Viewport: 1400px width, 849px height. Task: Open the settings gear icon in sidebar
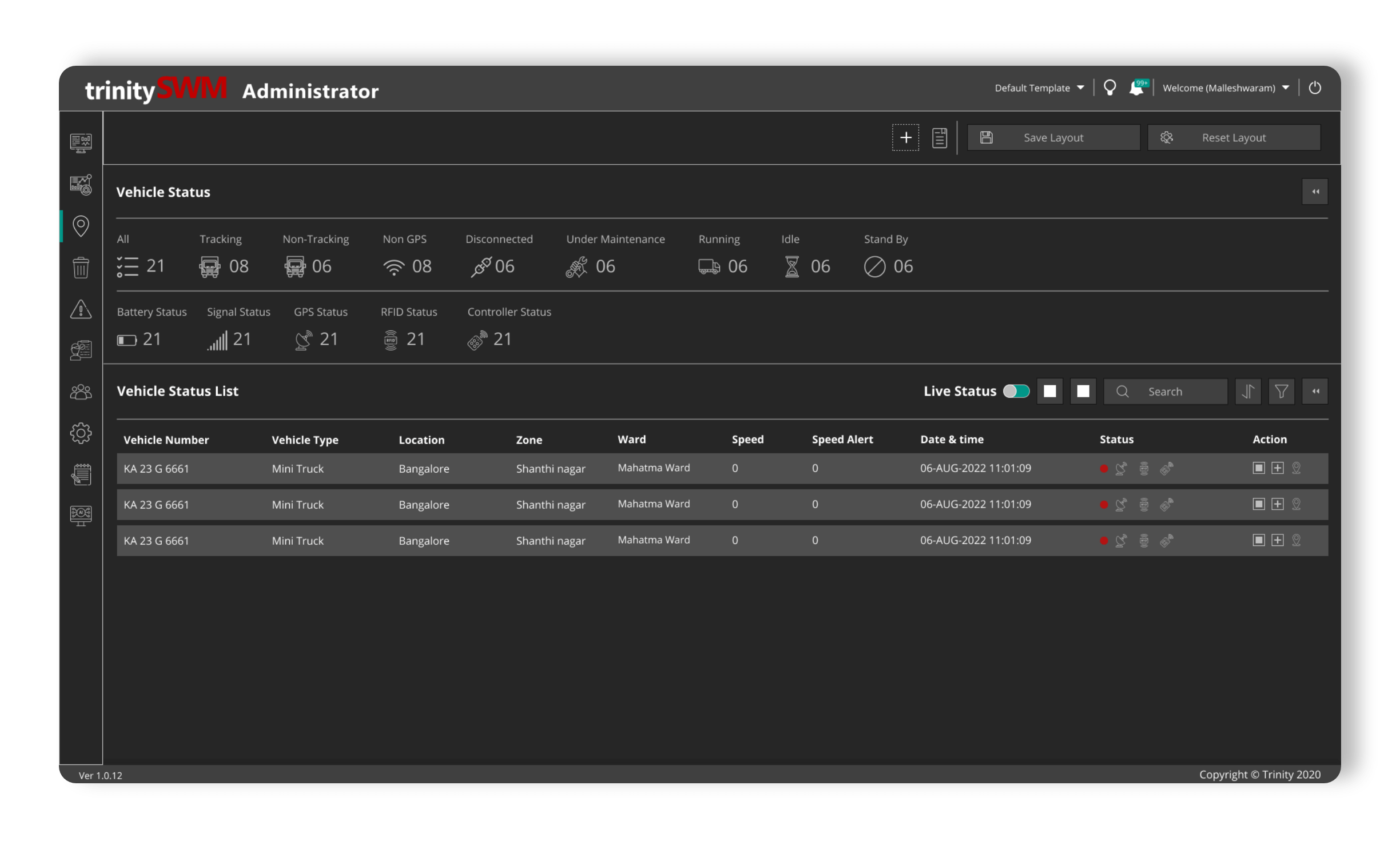(81, 433)
